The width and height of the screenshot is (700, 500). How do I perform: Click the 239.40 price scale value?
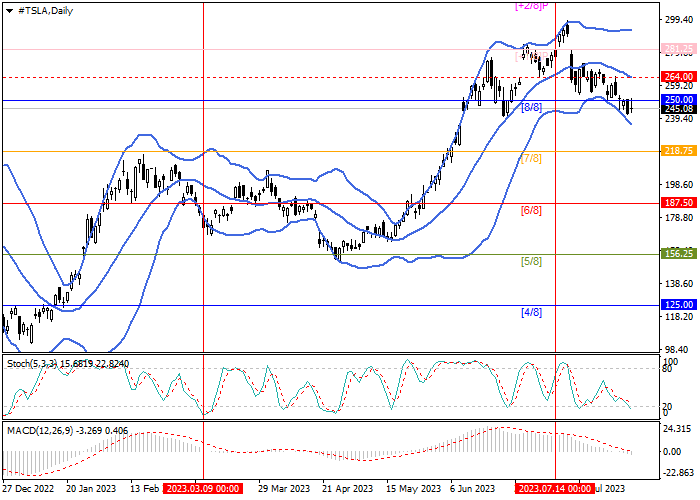679,119
